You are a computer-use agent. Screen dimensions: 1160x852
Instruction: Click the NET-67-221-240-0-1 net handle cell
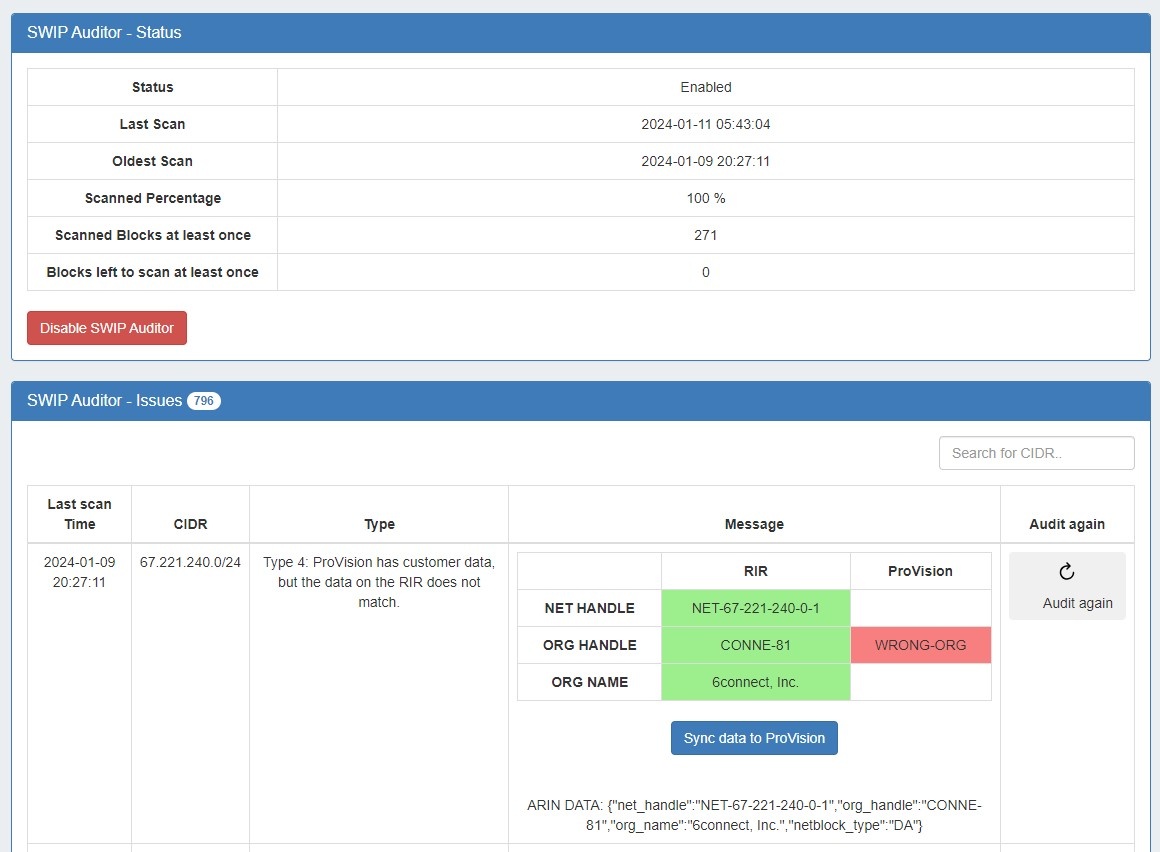coord(755,608)
